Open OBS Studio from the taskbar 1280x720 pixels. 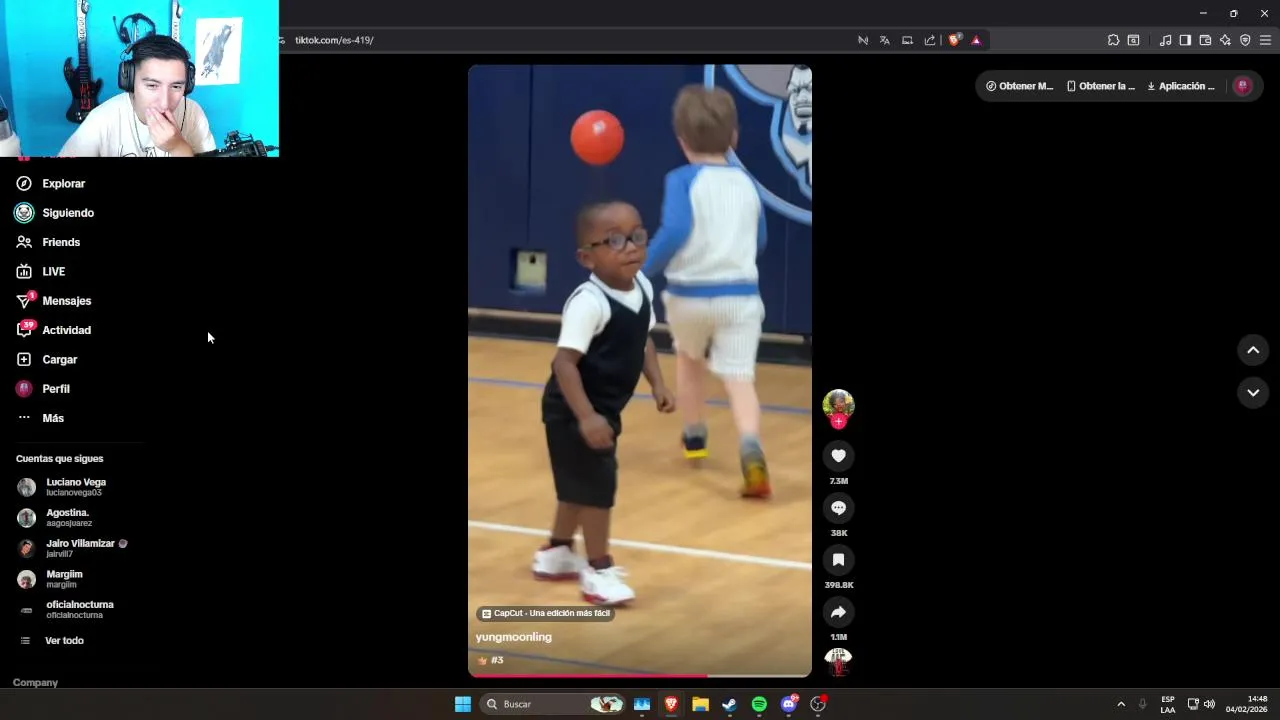coord(818,704)
